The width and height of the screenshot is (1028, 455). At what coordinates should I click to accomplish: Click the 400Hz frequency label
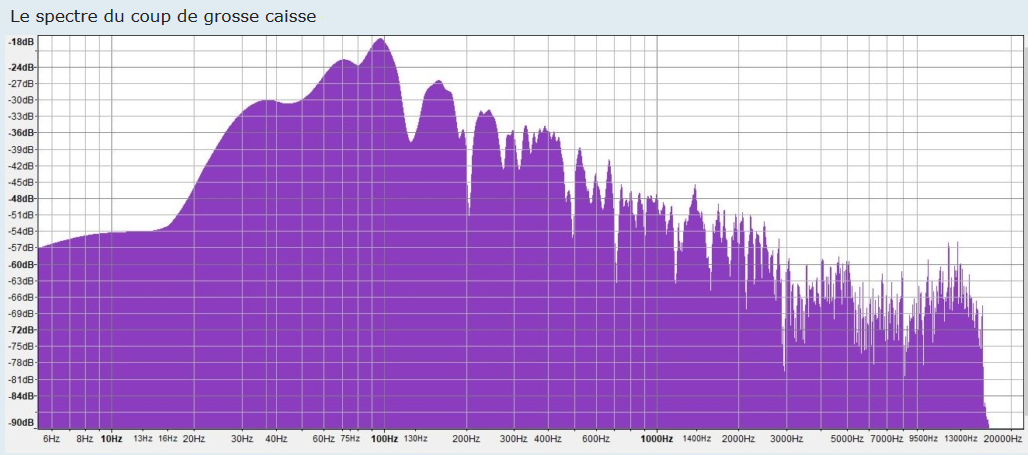pyautogui.click(x=548, y=438)
